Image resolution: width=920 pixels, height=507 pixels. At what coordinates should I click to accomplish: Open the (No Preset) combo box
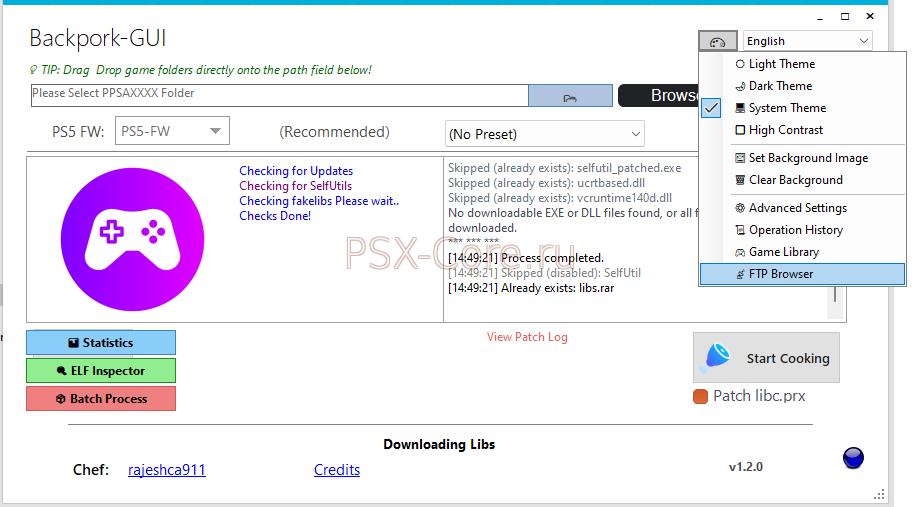(x=544, y=134)
